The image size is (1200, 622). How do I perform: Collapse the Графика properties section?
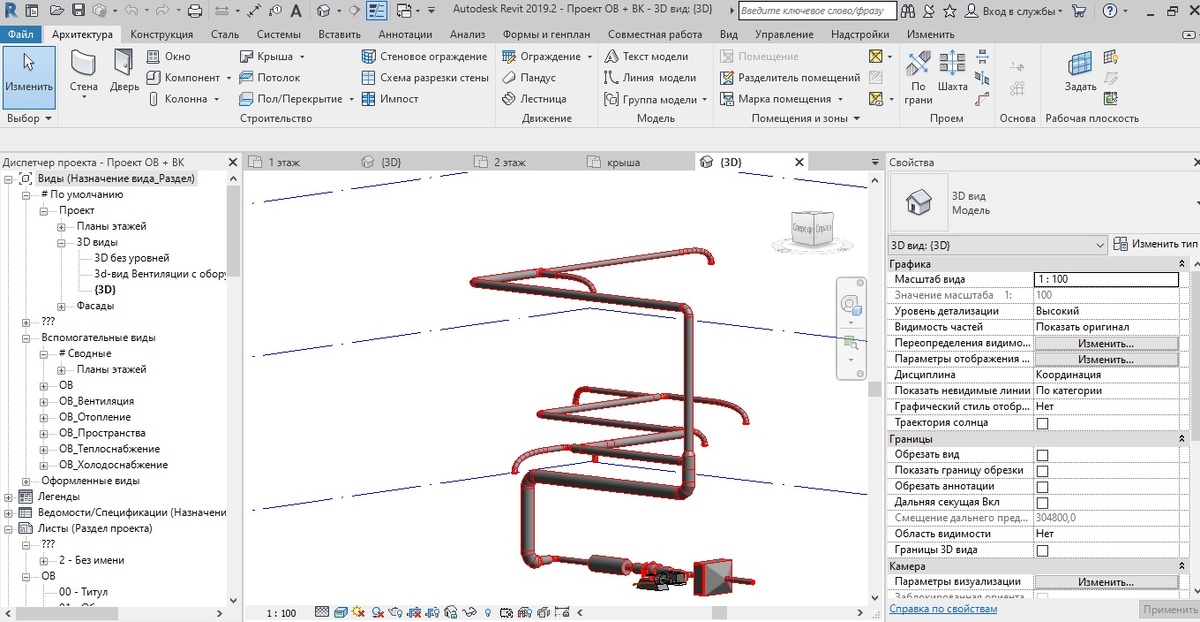[1183, 264]
